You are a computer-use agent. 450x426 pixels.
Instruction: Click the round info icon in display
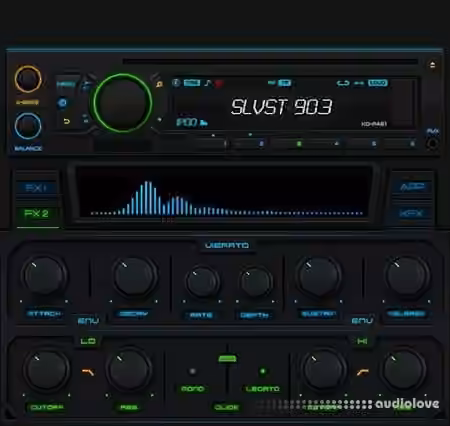[176, 83]
